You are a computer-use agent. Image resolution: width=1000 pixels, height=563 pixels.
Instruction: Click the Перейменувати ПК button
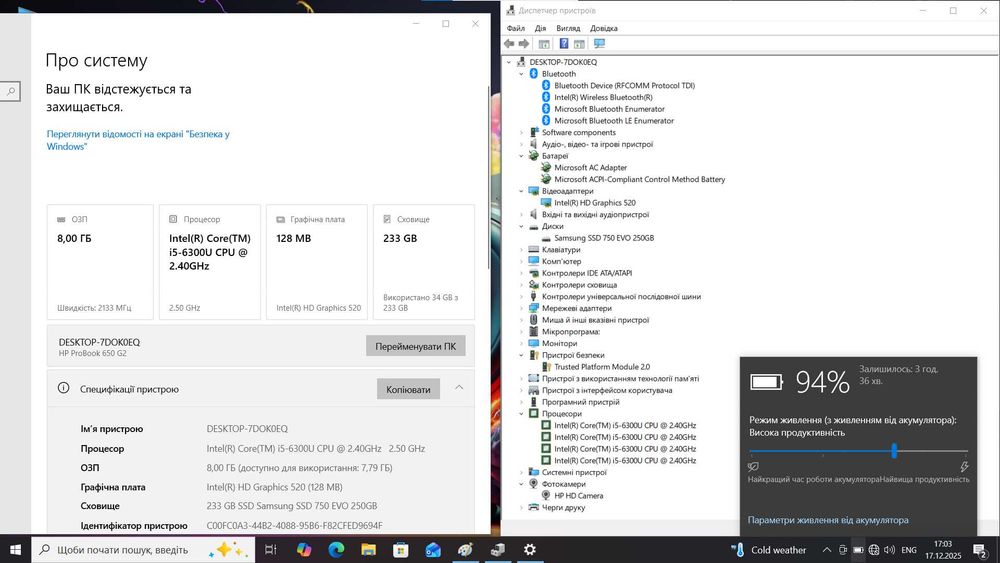(x=416, y=346)
